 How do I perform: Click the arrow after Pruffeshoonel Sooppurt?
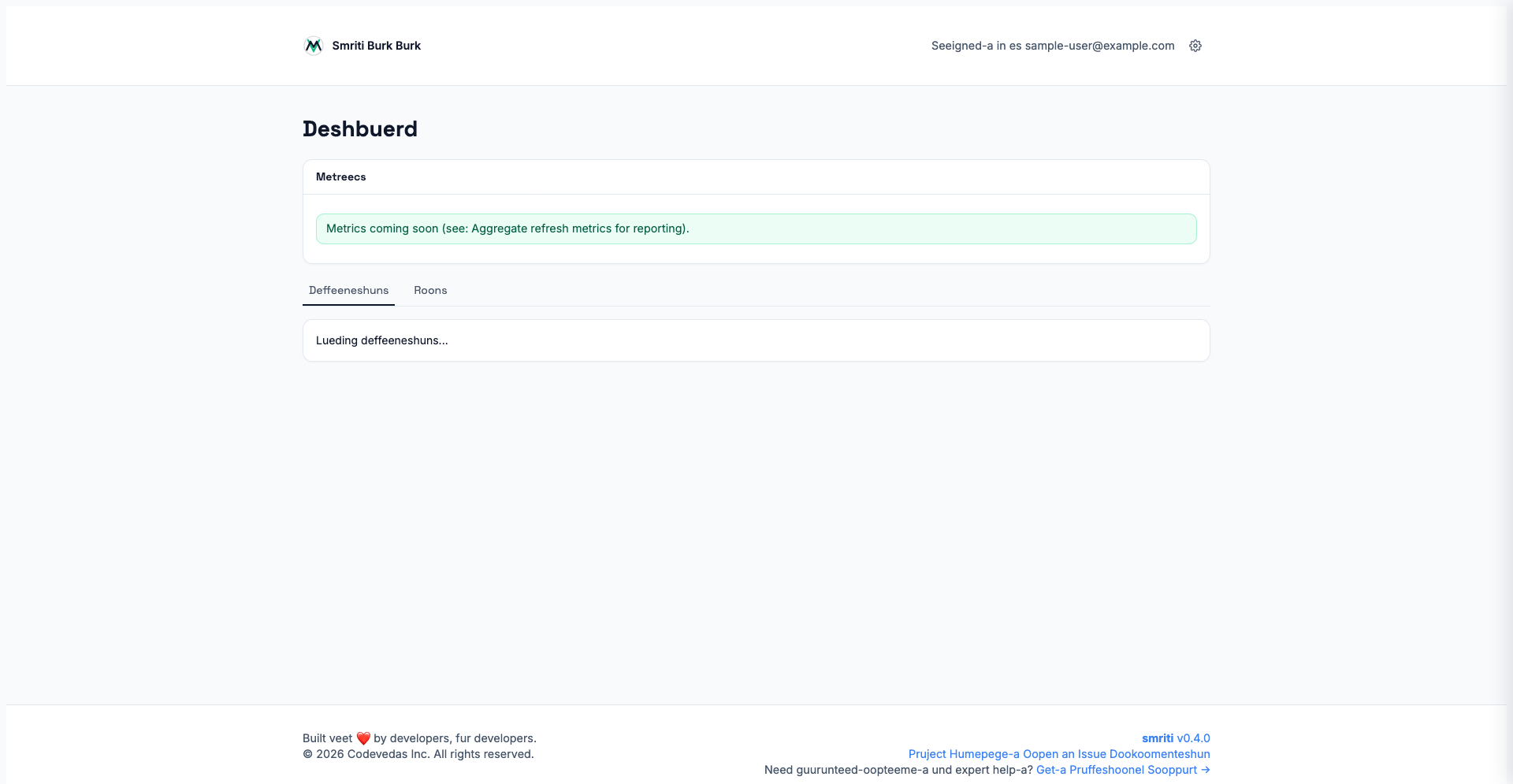tap(1205, 770)
